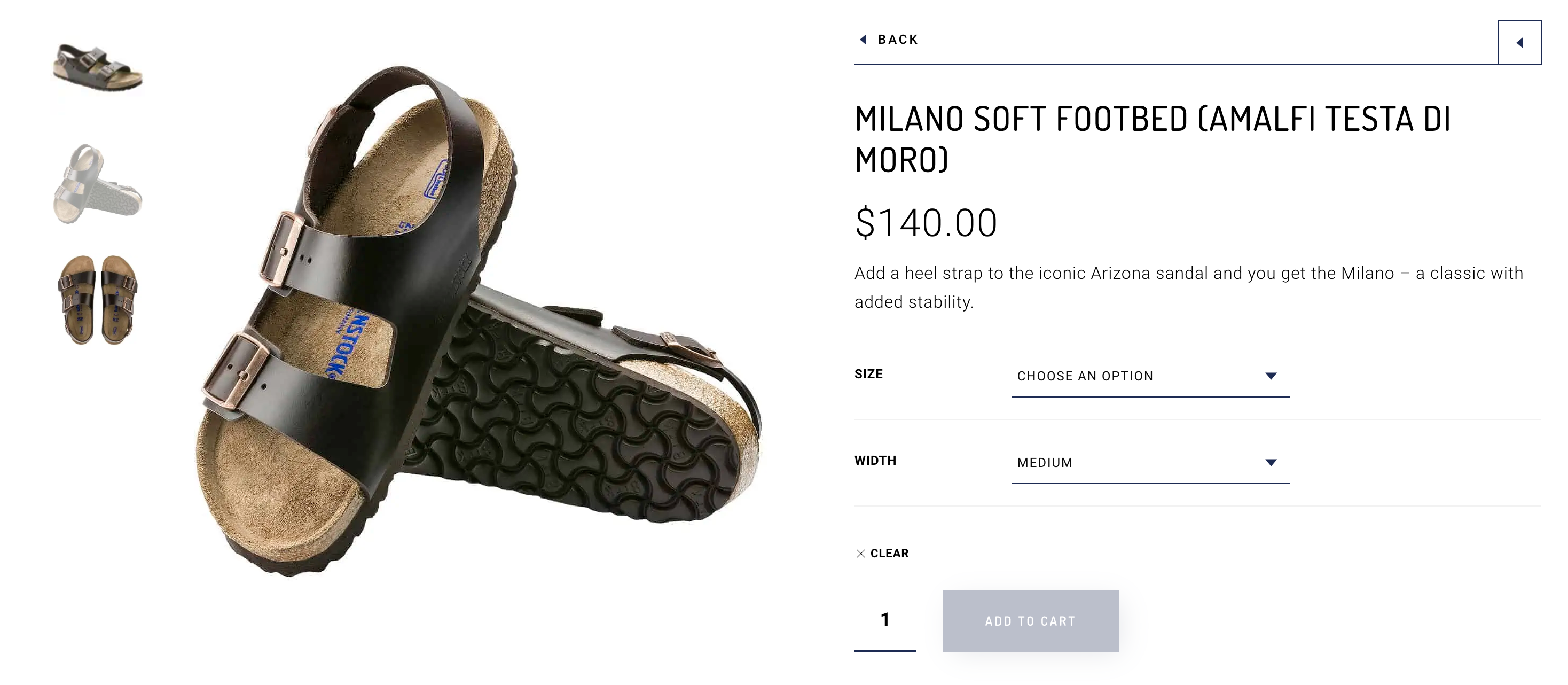This screenshot has height=685, width=1568.
Task: Click the $140.00 price text
Action: (926, 222)
